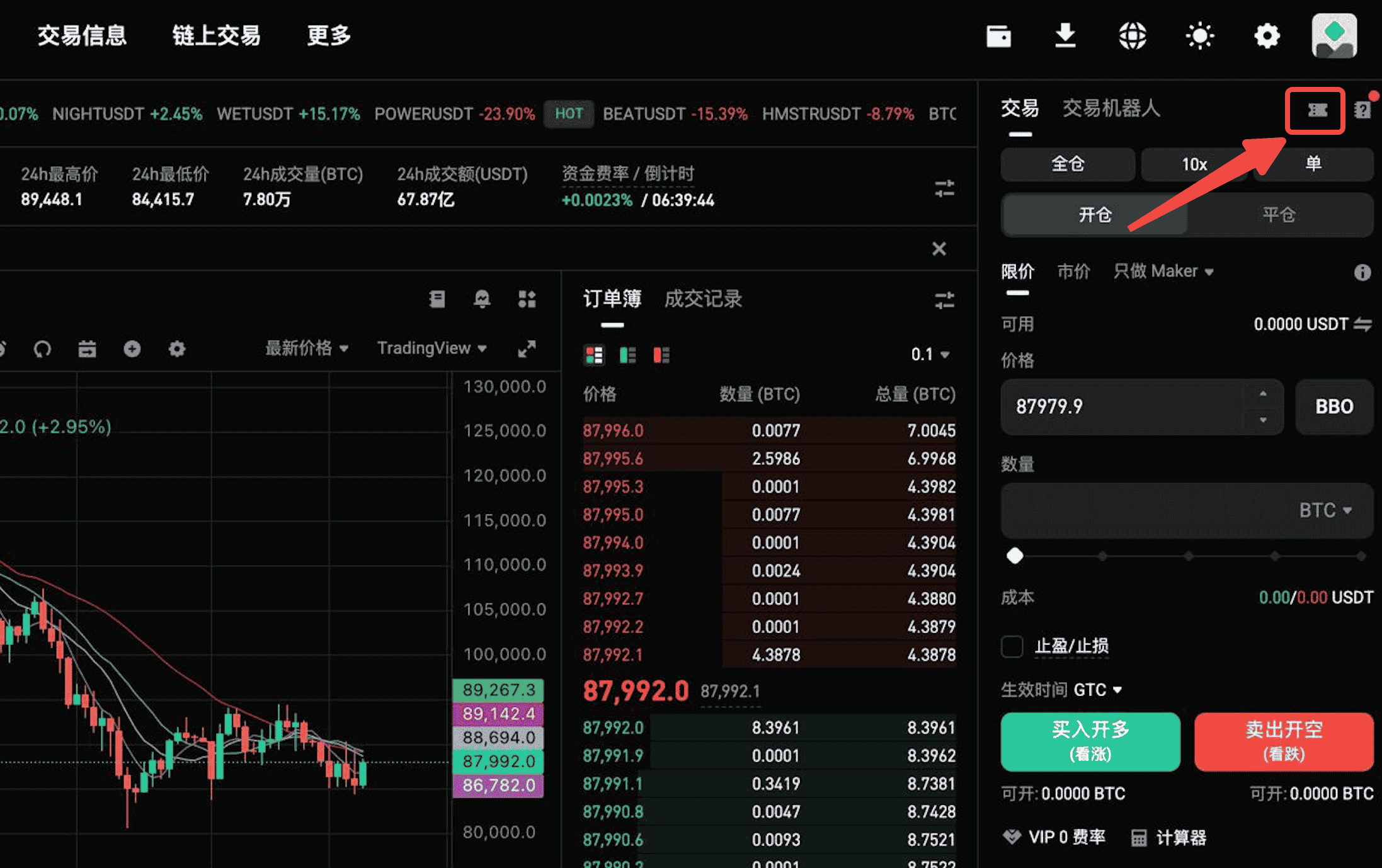This screenshot has width=1382, height=868.
Task: Open the chart settings gear icon
Action: (x=177, y=349)
